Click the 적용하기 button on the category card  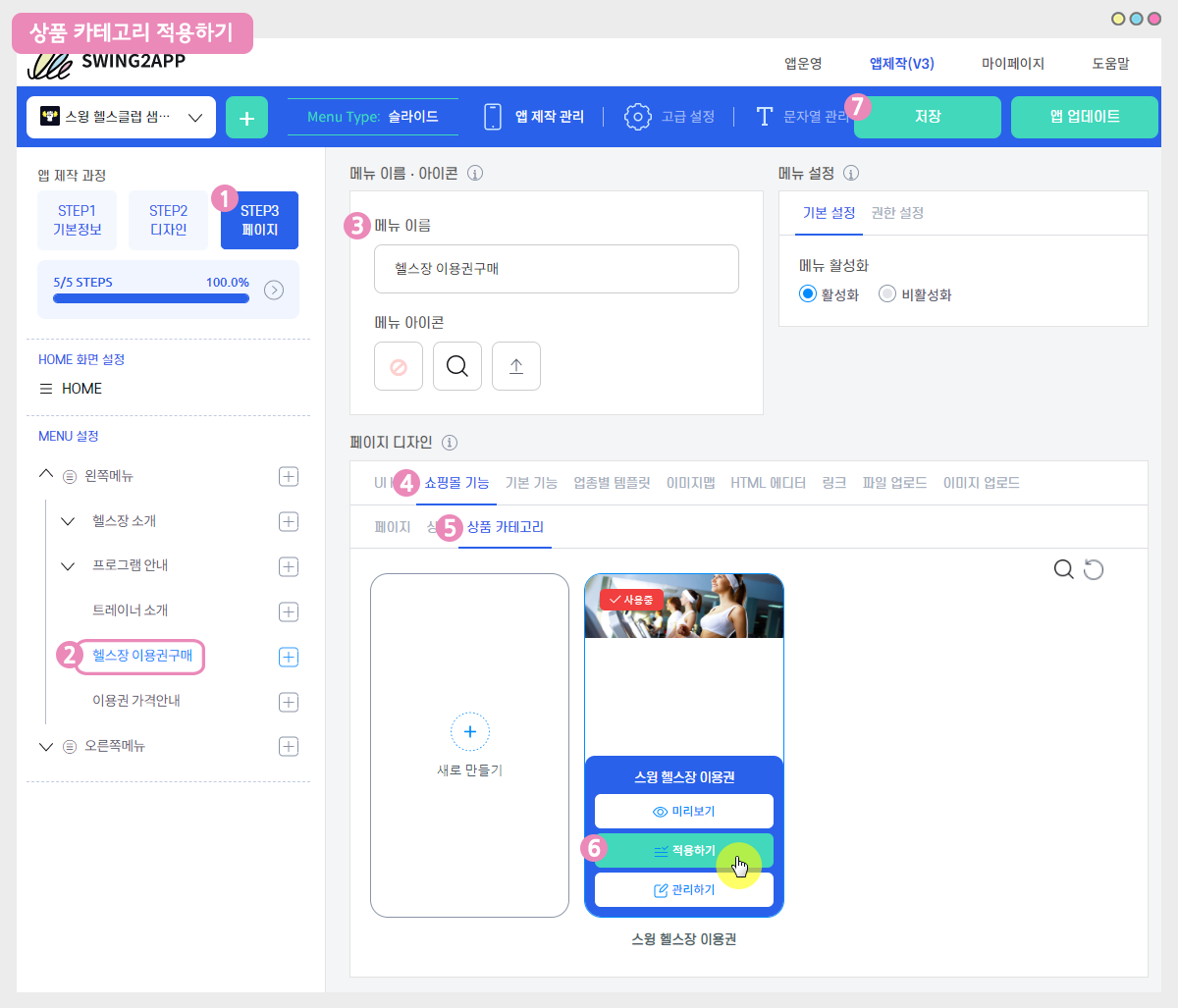(684, 851)
